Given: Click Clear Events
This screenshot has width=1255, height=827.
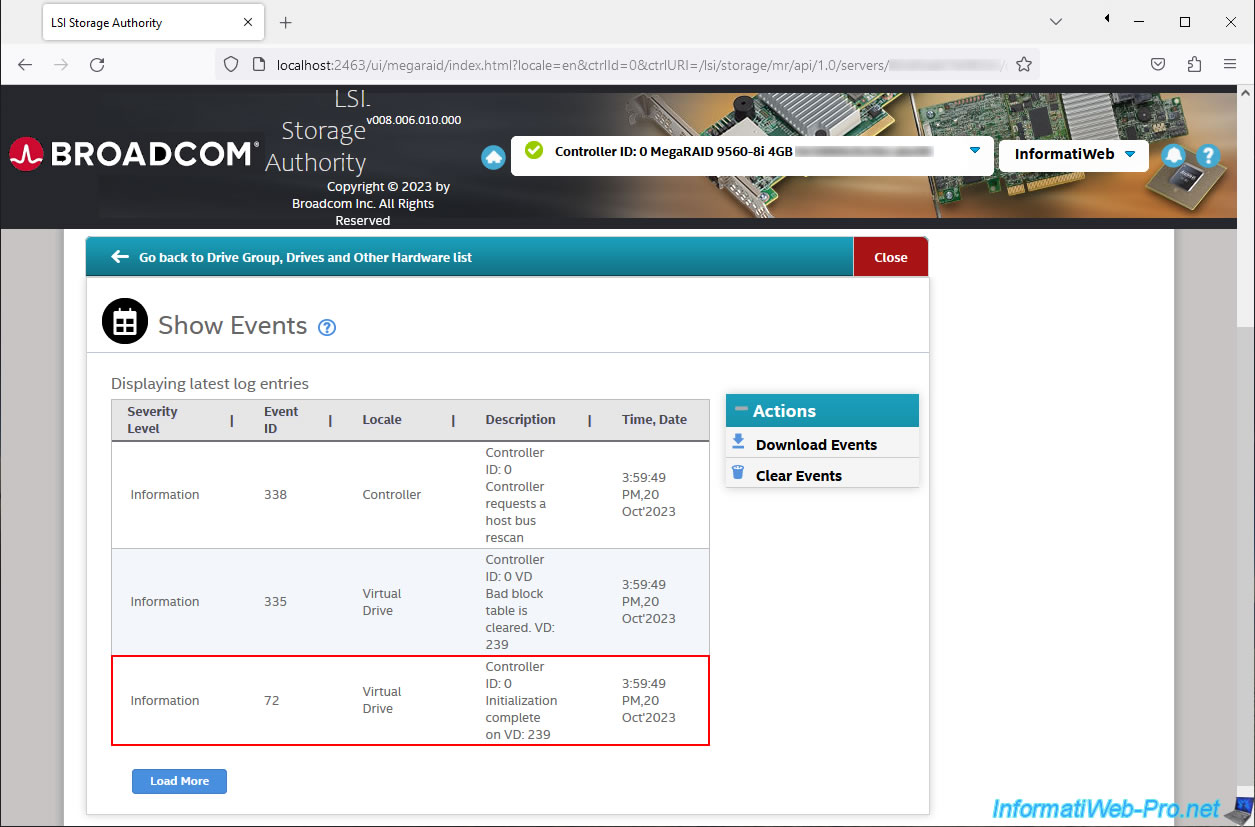Looking at the screenshot, I should pos(799,476).
